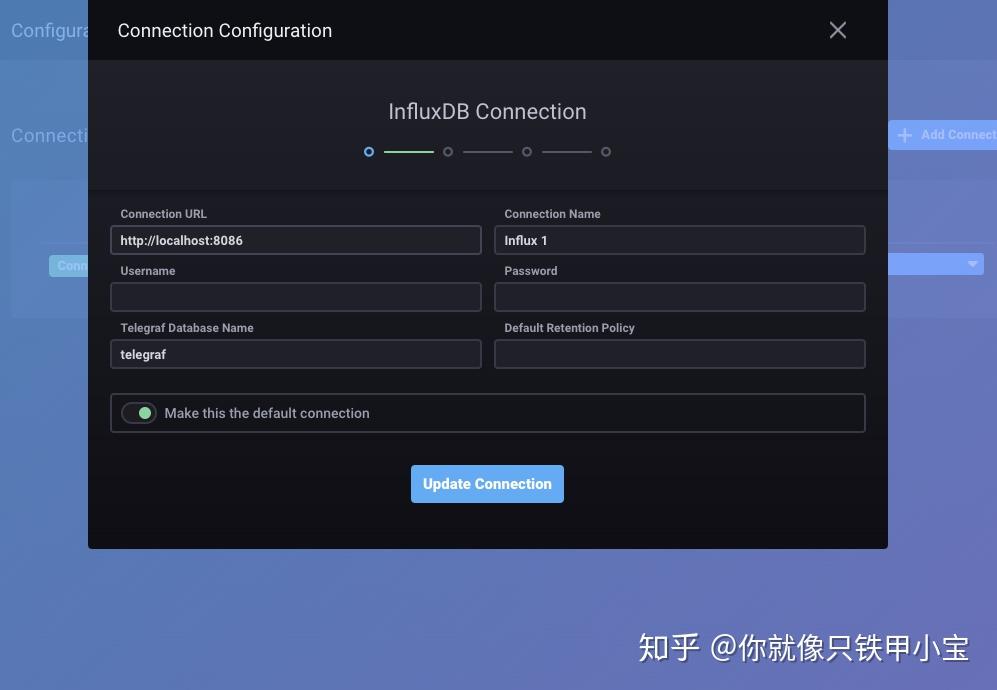The height and width of the screenshot is (690, 997).
Task: Select the first step dot in the wizard
Action: pos(369,151)
